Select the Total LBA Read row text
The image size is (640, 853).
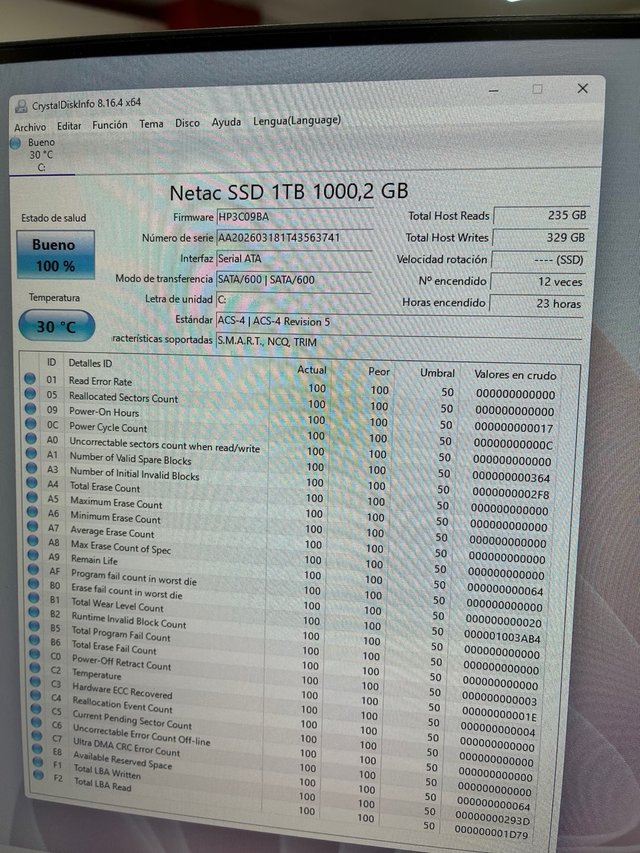click(x=102, y=783)
